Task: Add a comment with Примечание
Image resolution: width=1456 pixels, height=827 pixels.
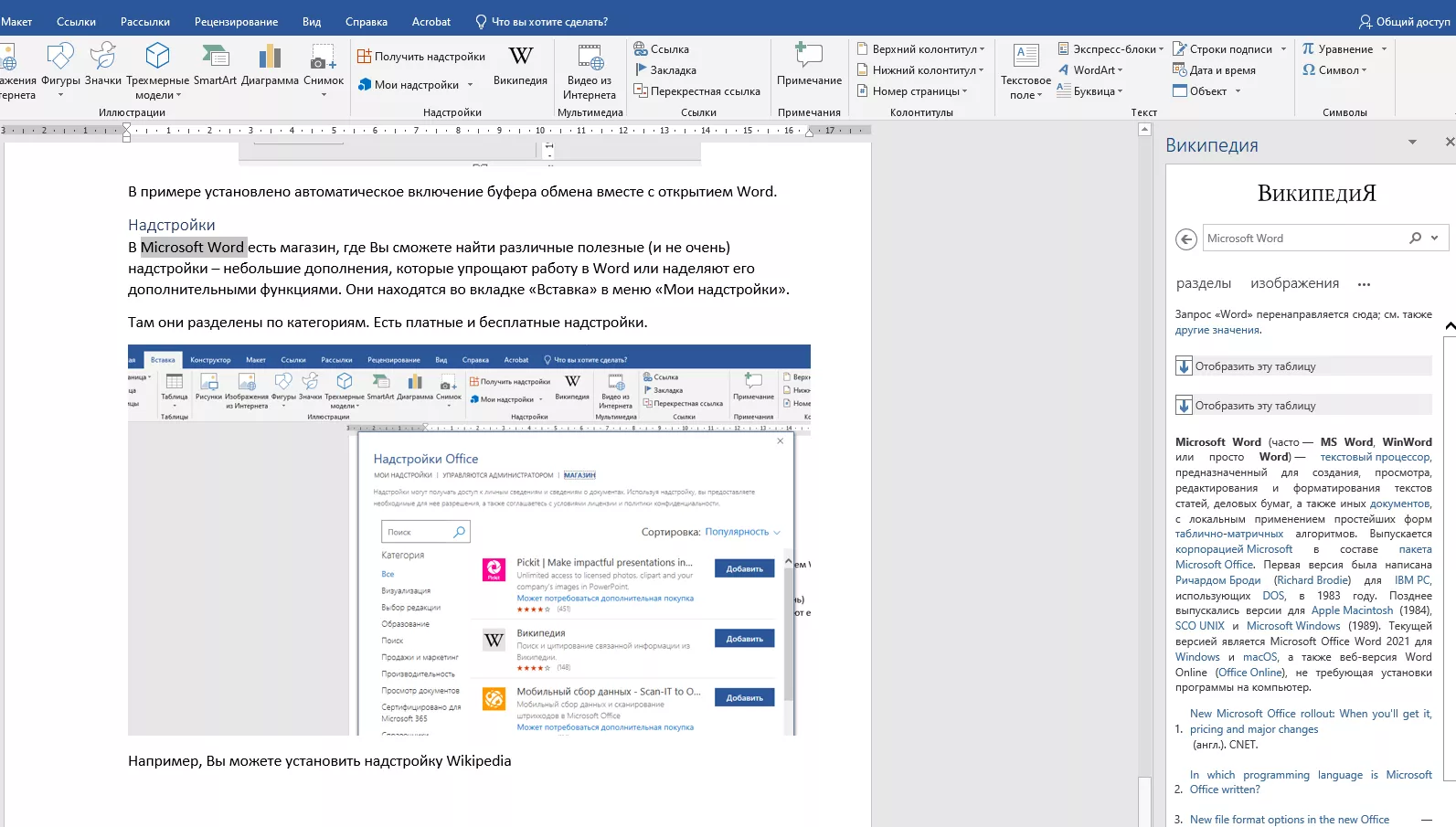Action: coord(809,66)
